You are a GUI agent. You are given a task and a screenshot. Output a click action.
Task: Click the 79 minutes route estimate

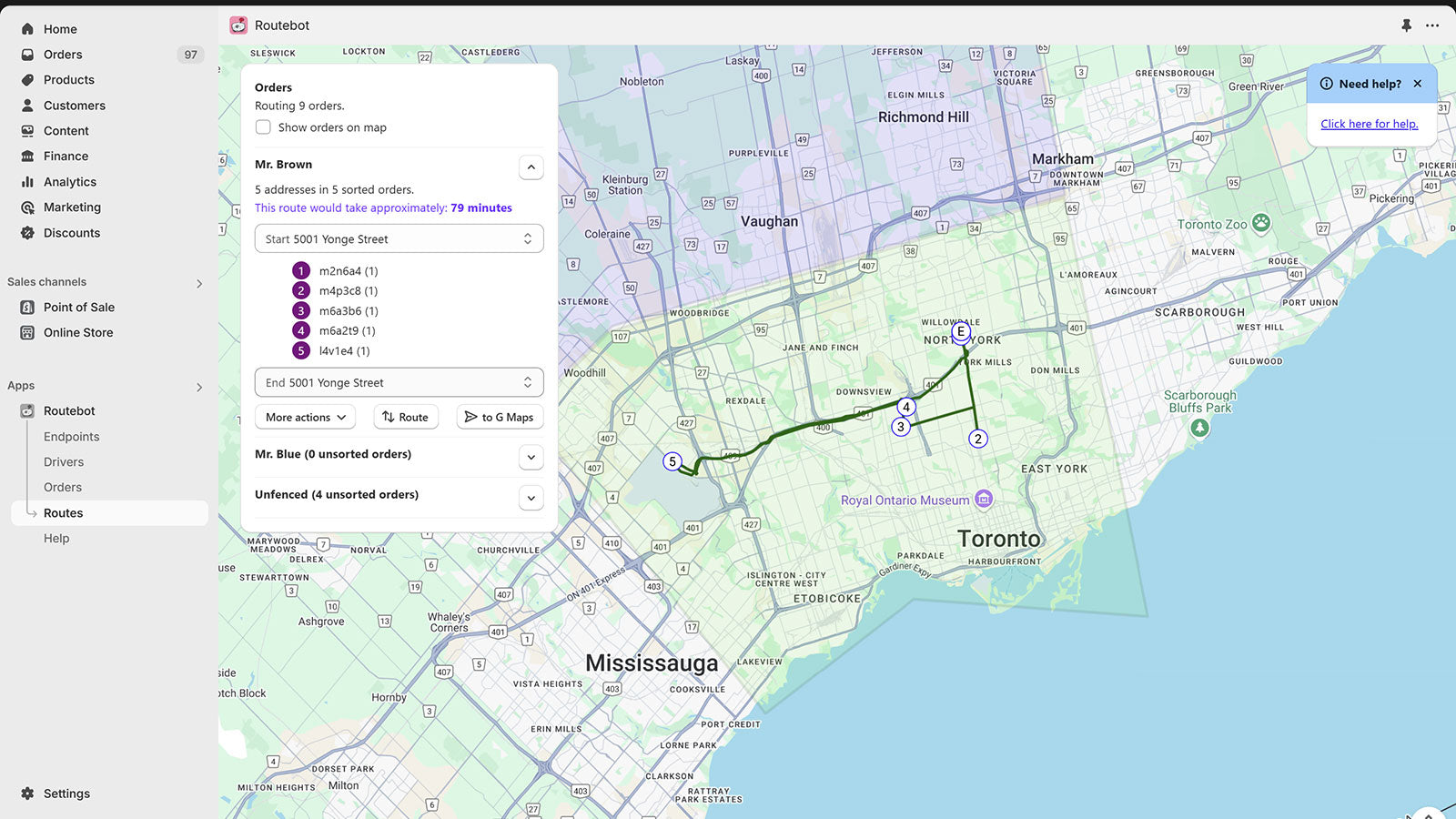[x=481, y=207]
